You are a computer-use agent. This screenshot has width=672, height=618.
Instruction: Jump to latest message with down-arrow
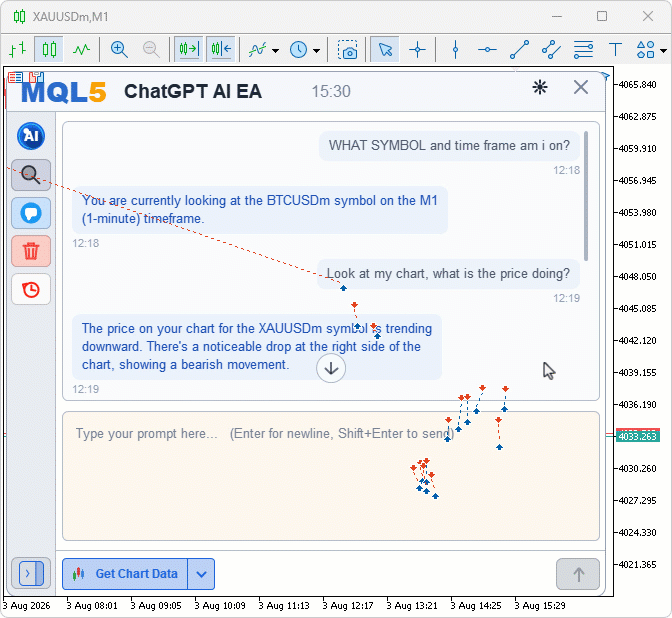(x=331, y=368)
